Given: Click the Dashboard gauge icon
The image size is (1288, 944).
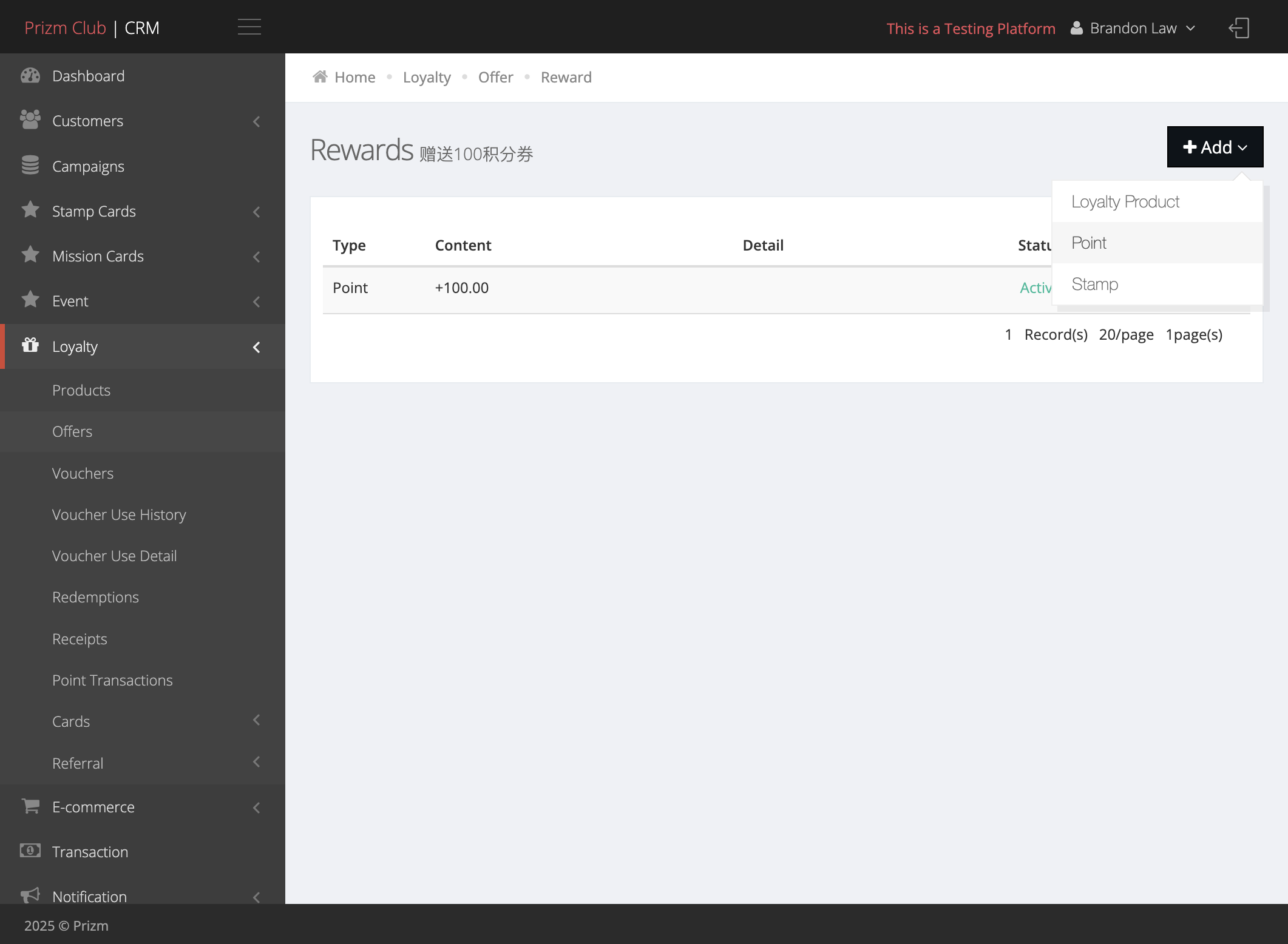Looking at the screenshot, I should 30,76.
